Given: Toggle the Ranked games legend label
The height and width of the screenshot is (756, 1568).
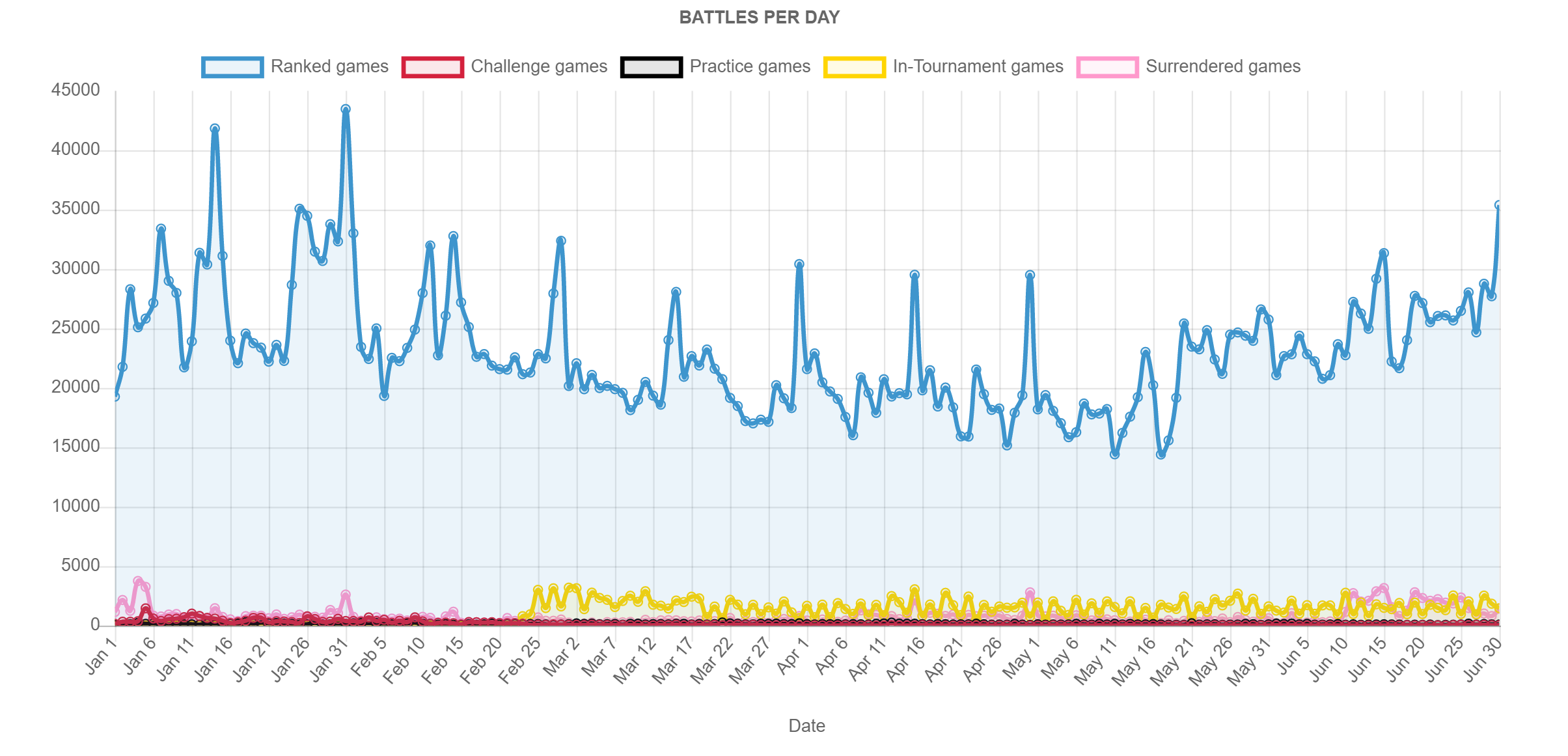Looking at the screenshot, I should tap(329, 66).
